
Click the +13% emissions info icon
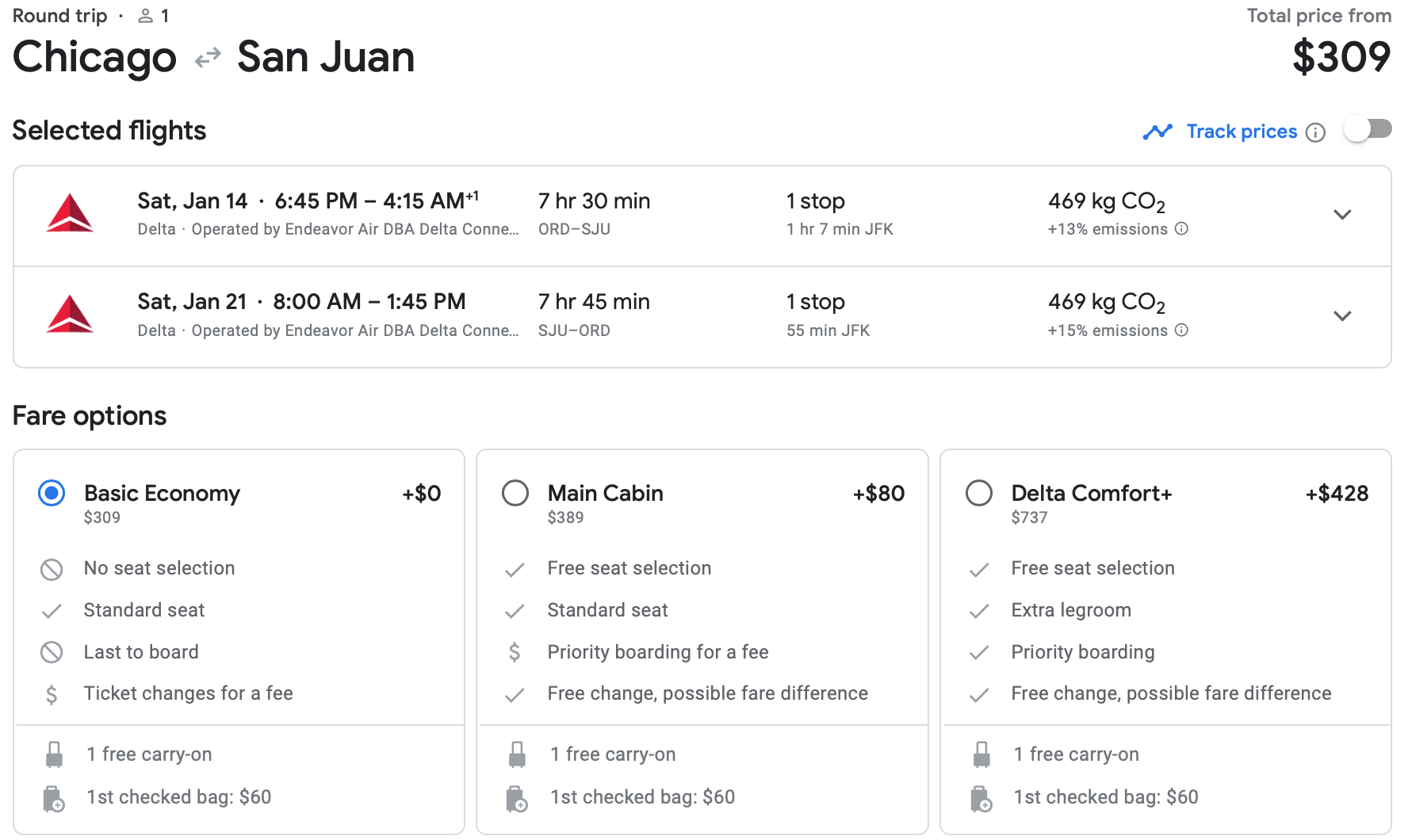[x=1181, y=229]
